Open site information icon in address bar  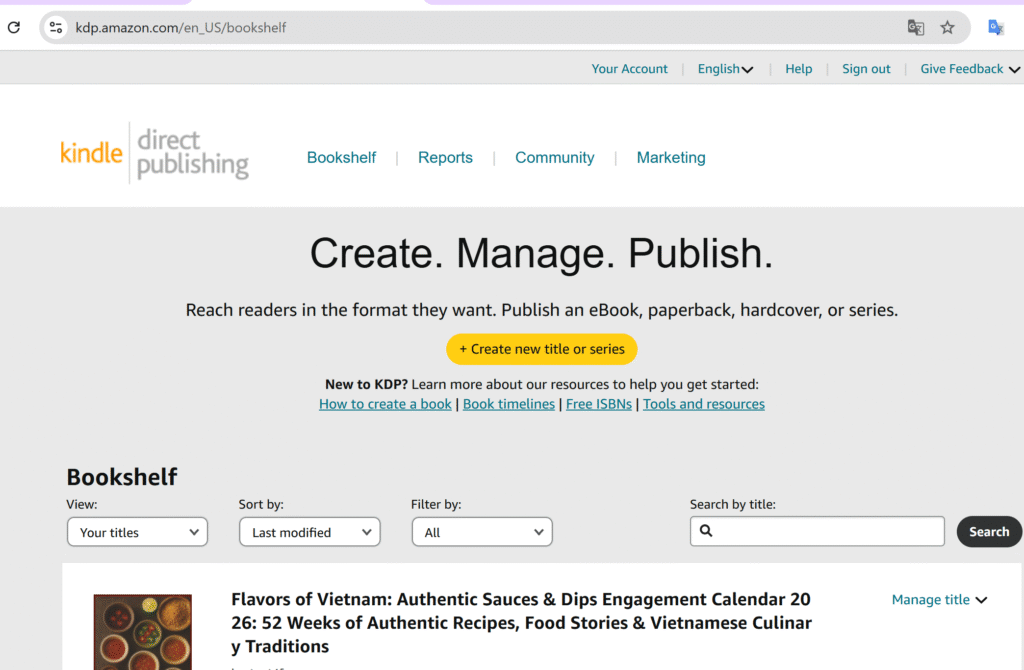pyautogui.click(x=56, y=27)
